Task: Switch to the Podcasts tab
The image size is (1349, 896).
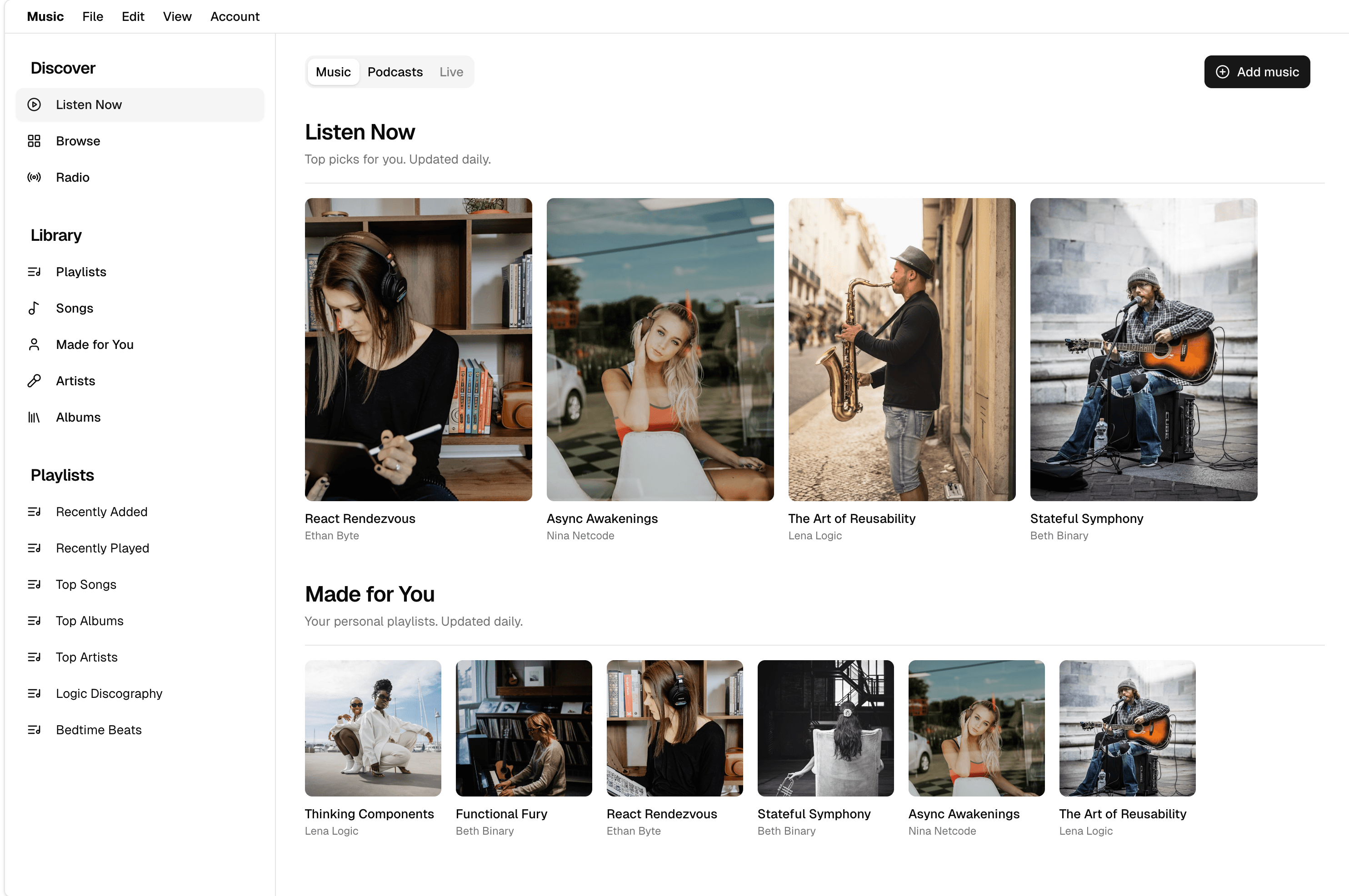Action: [395, 72]
